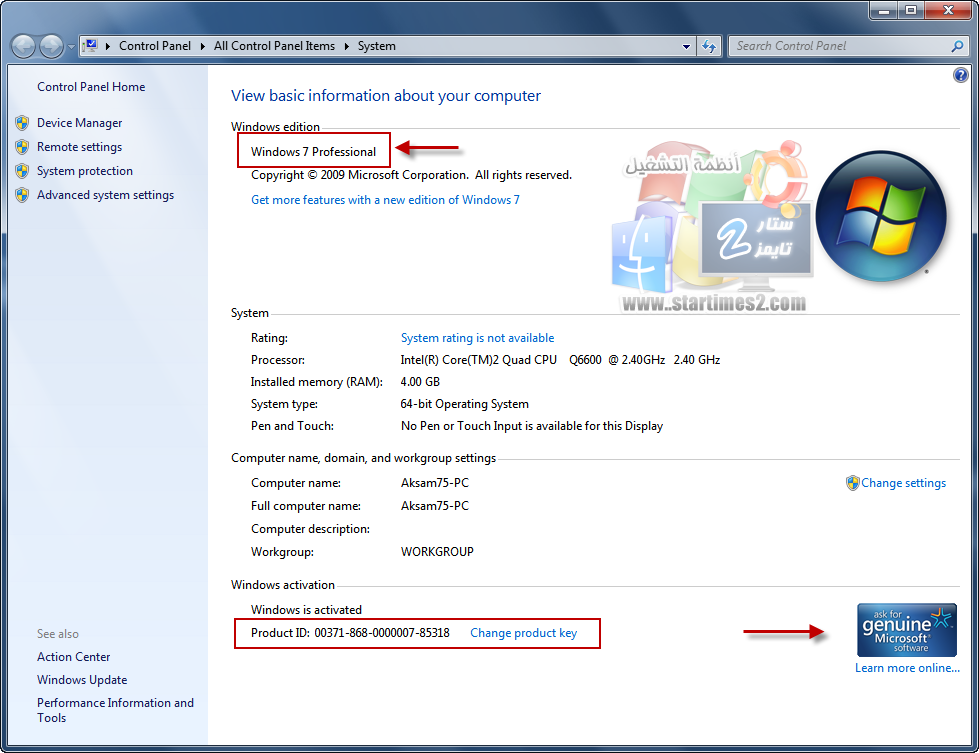
Task: Click the Windows logo orb image
Action: pyautogui.click(x=881, y=216)
